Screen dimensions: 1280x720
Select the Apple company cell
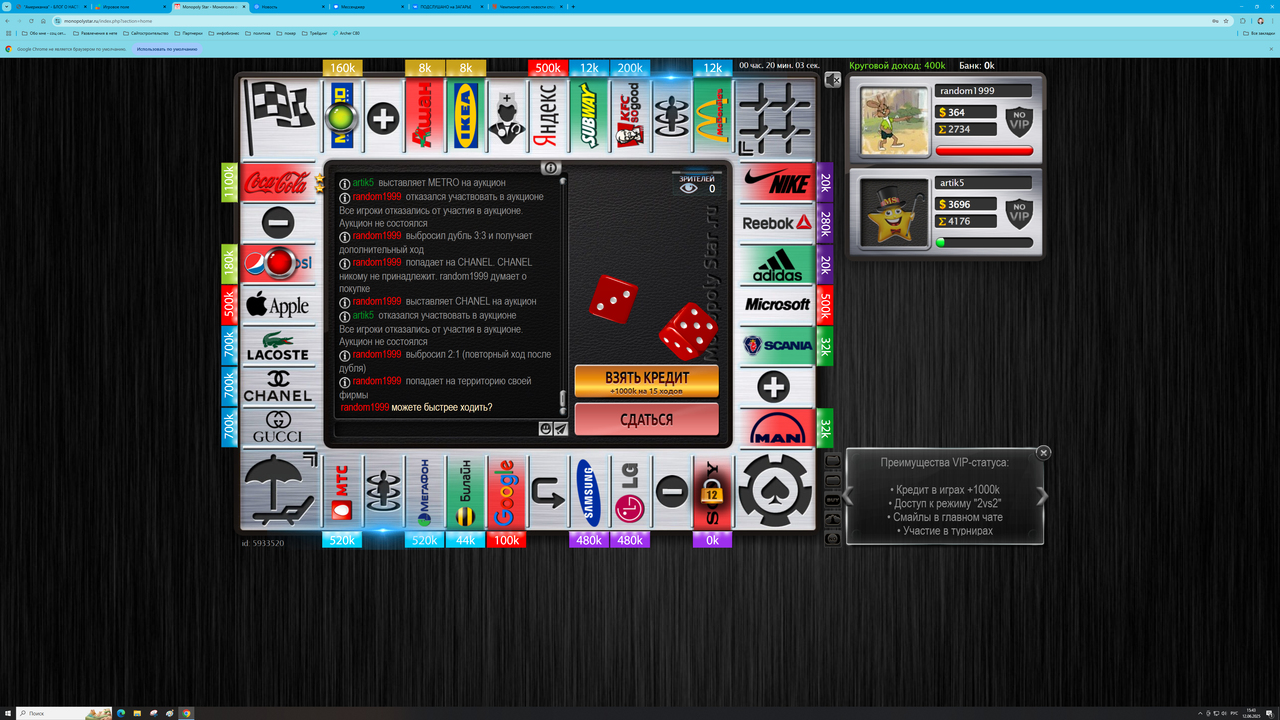click(x=277, y=305)
